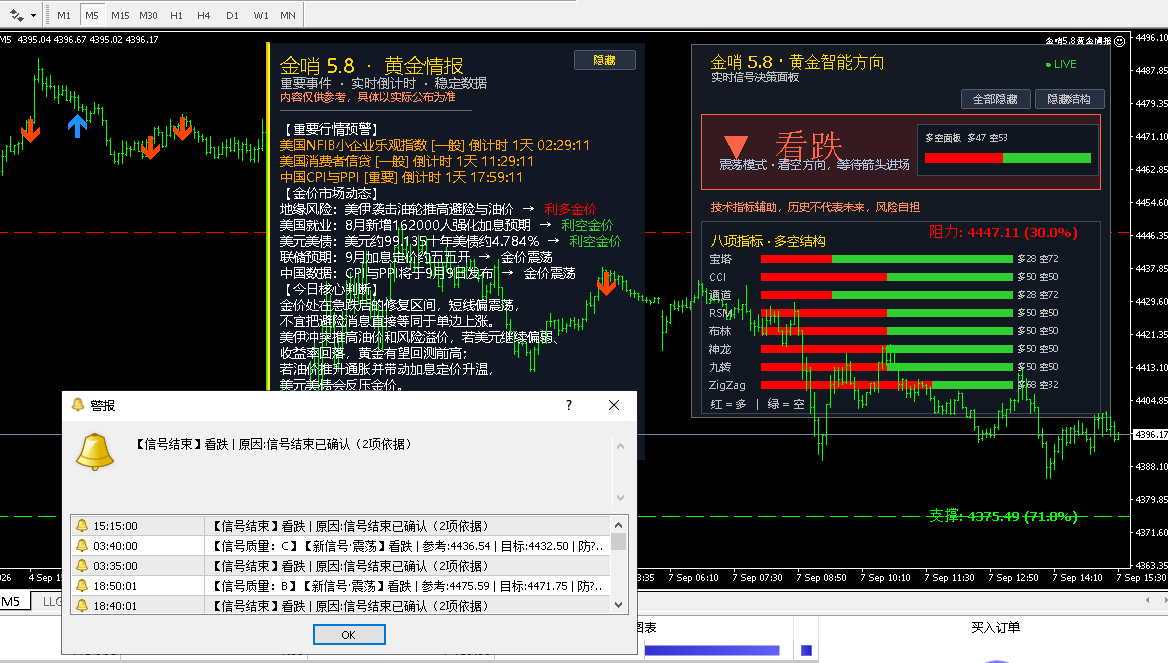This screenshot has height=663, width=1168.
Task: Click 隐藏 button on 黄金情报 panel
Action: [604, 60]
